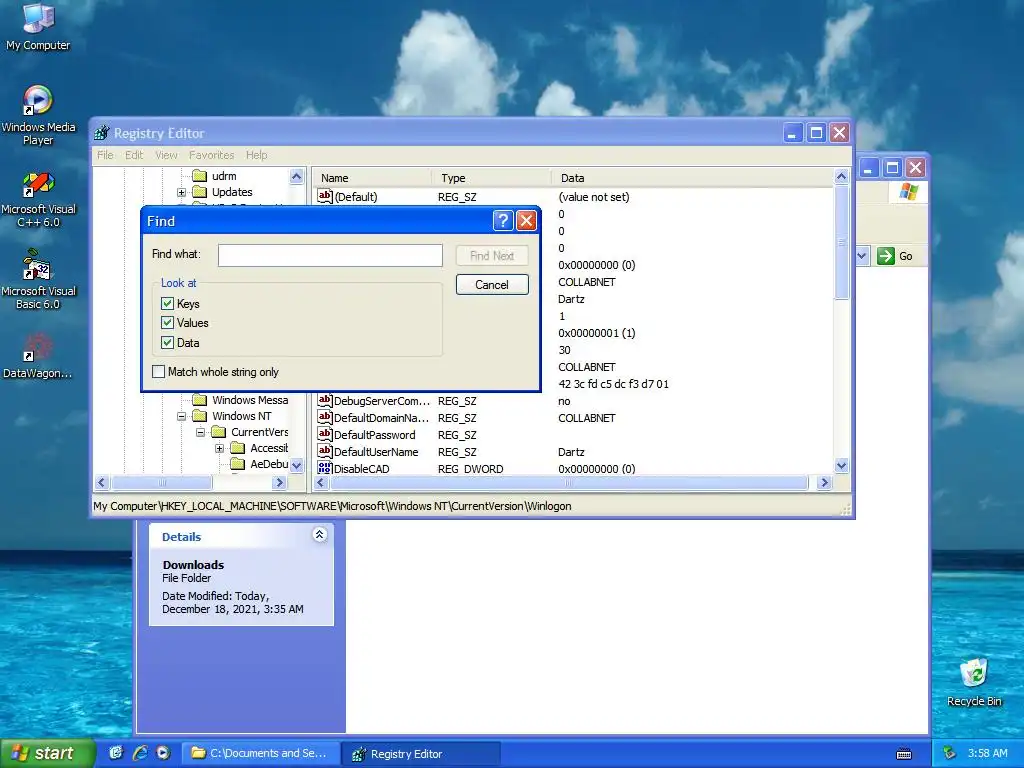1024x768 pixels.
Task: Click inside the Find what text field
Action: click(330, 255)
